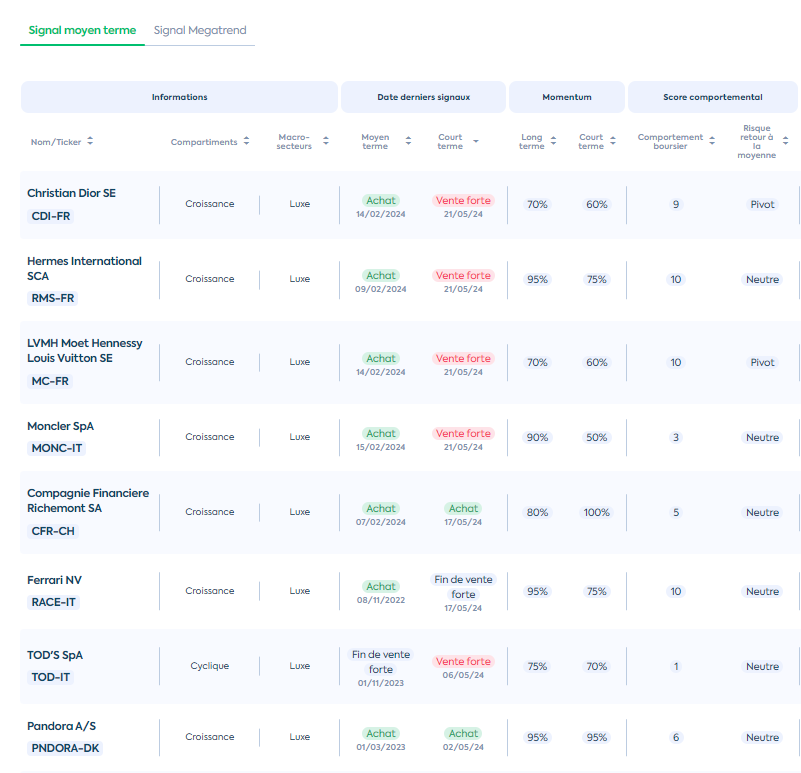The height and width of the screenshot is (773, 801).
Task: Click 90% long terme momentum for Moncler
Action: [537, 437]
